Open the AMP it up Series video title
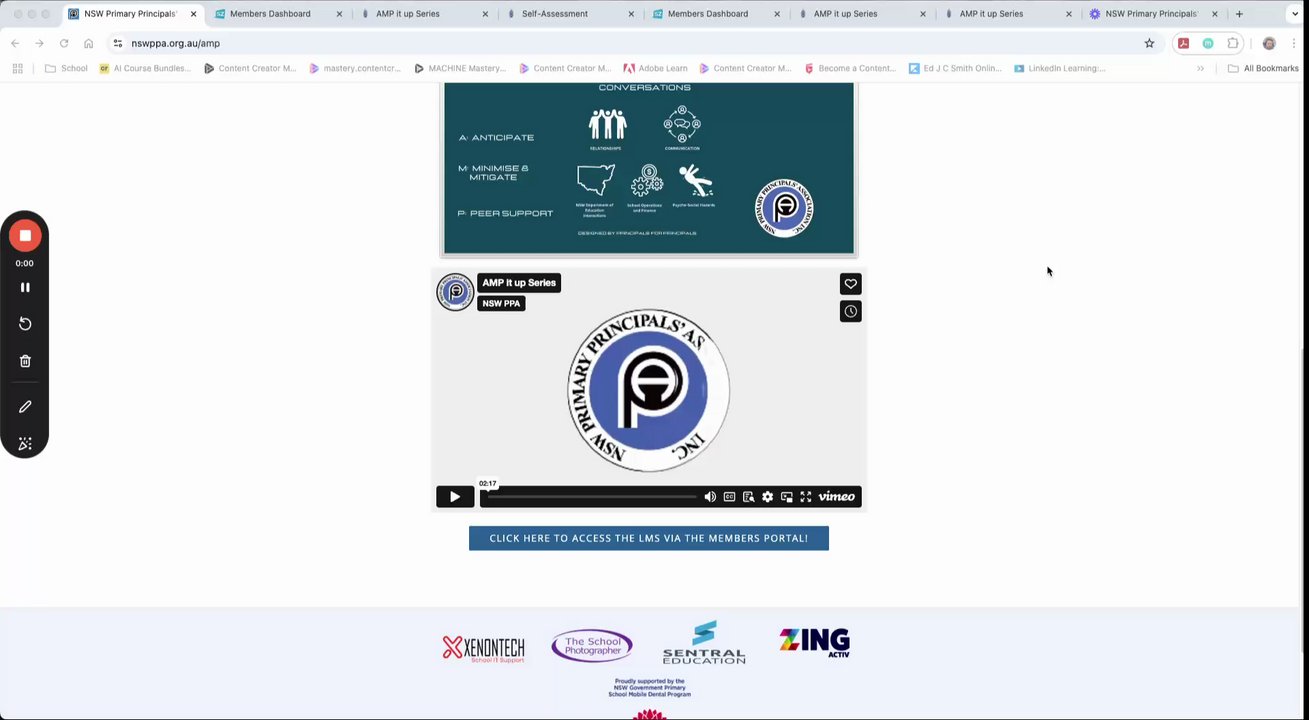This screenshot has height=720, width=1309. tap(519, 283)
